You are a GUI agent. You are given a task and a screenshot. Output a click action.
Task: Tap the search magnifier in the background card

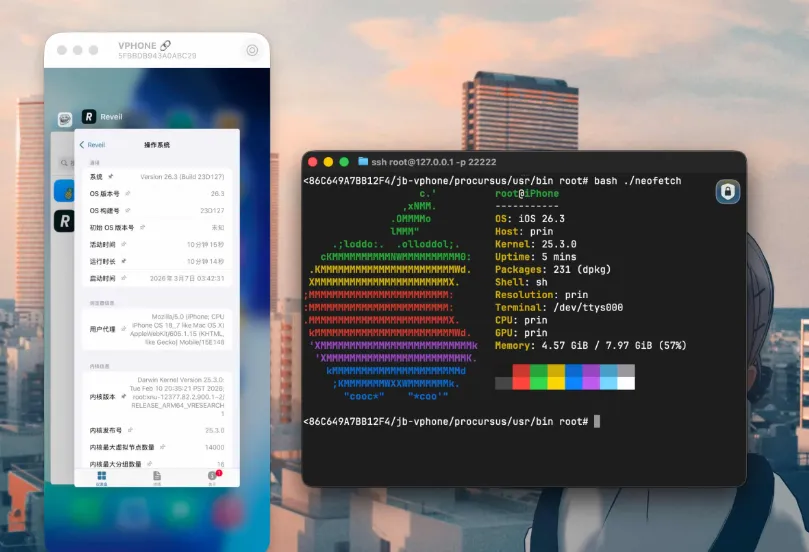(64, 163)
